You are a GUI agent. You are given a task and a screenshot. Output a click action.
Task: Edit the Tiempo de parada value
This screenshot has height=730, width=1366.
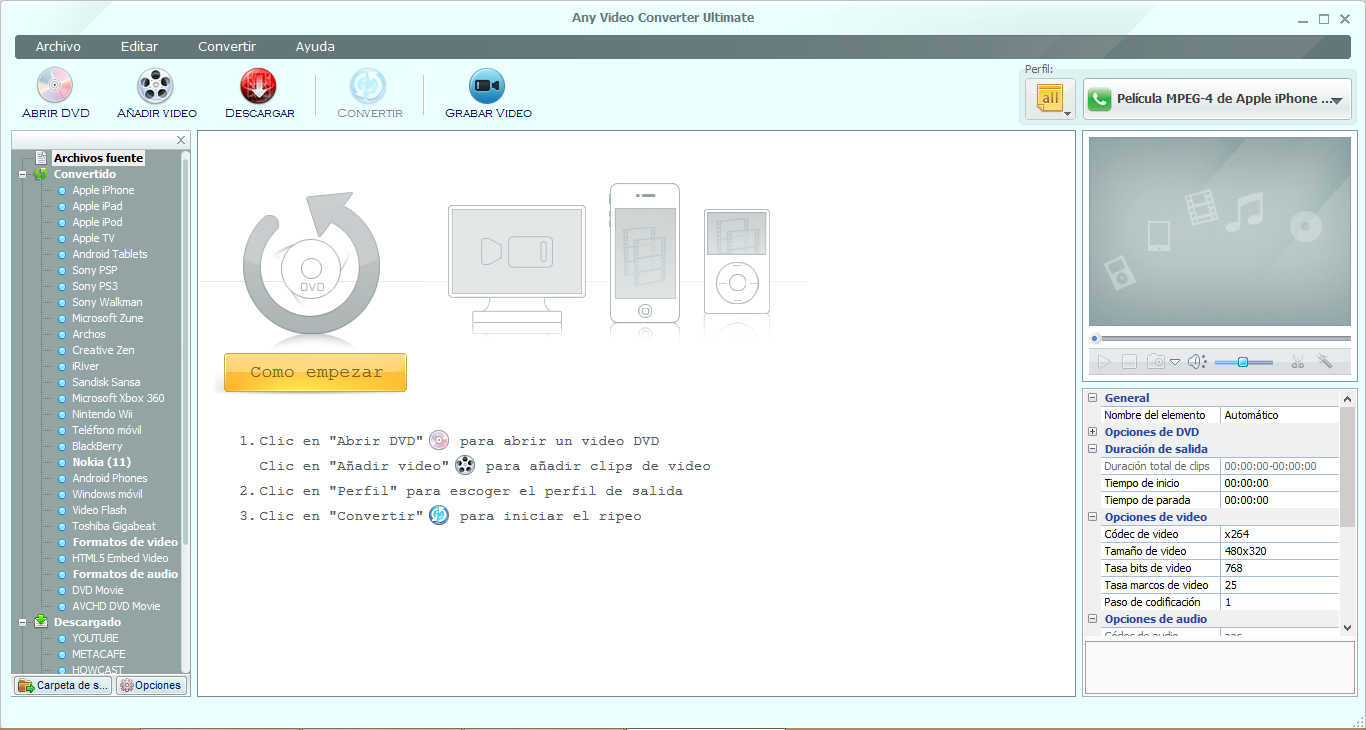coord(1280,500)
